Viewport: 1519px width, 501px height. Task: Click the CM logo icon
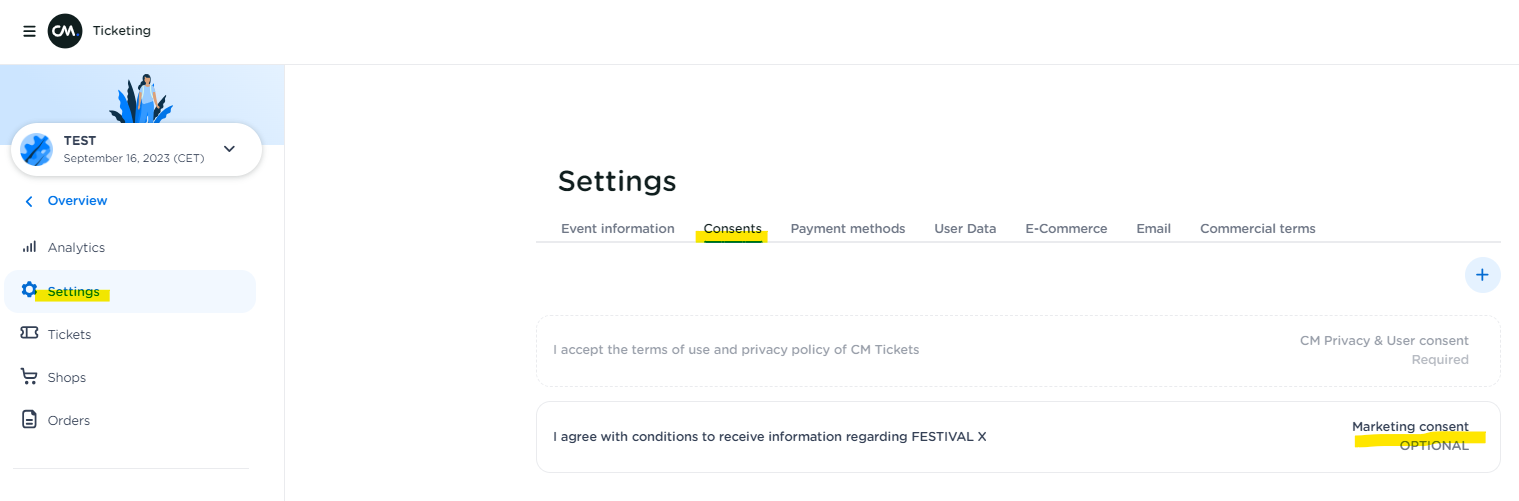pos(65,31)
